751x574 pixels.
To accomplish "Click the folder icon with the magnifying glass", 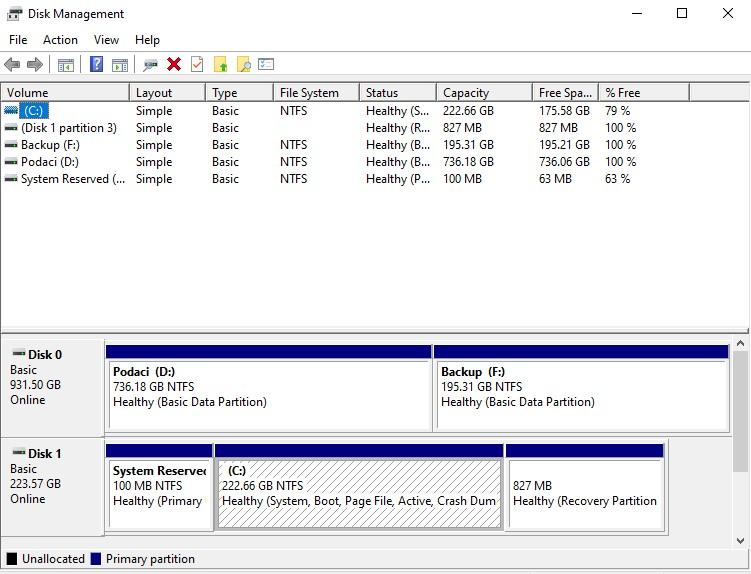I will [x=243, y=65].
